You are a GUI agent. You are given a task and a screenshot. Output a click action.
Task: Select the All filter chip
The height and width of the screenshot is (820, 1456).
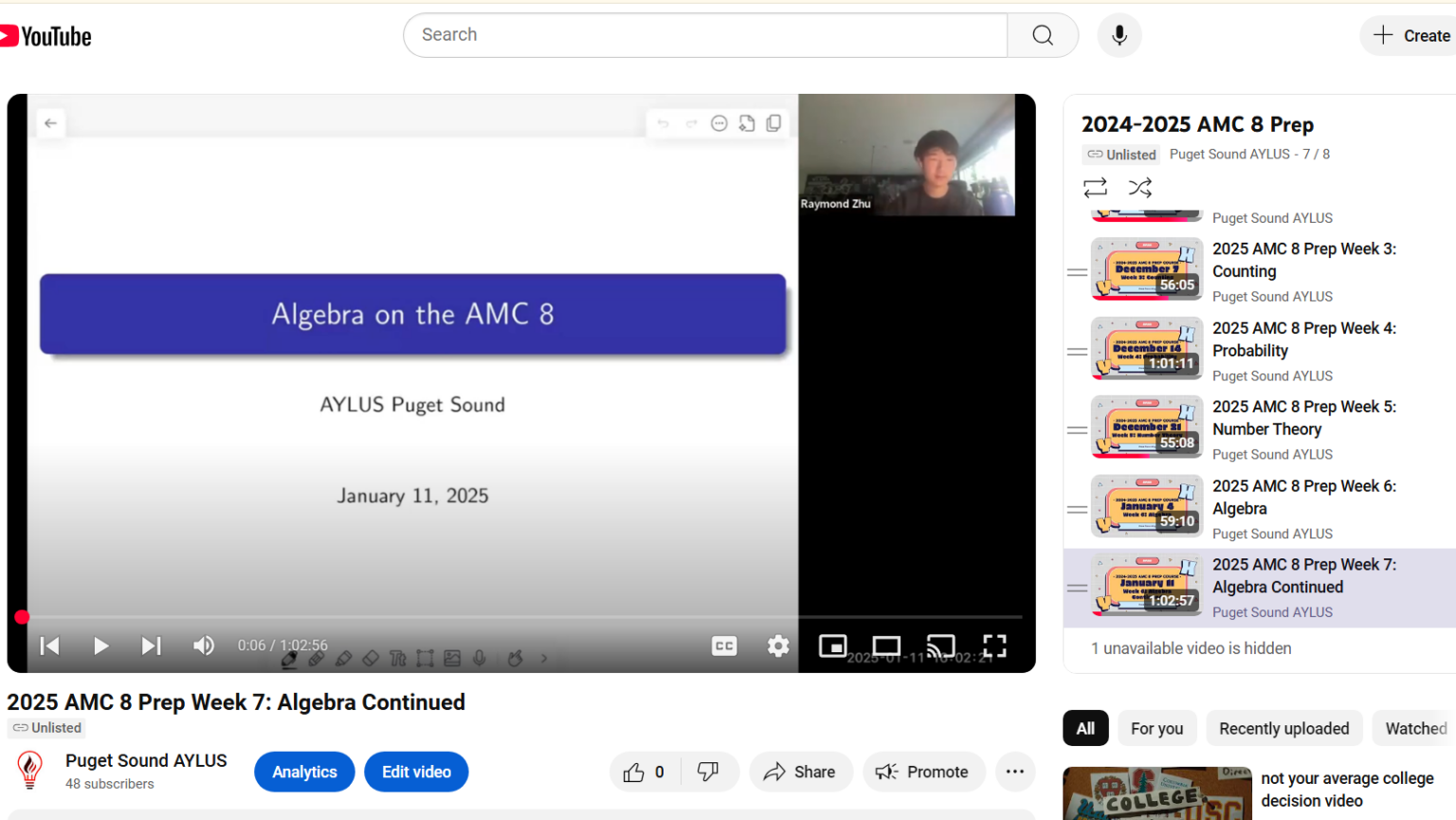pyautogui.click(x=1085, y=728)
